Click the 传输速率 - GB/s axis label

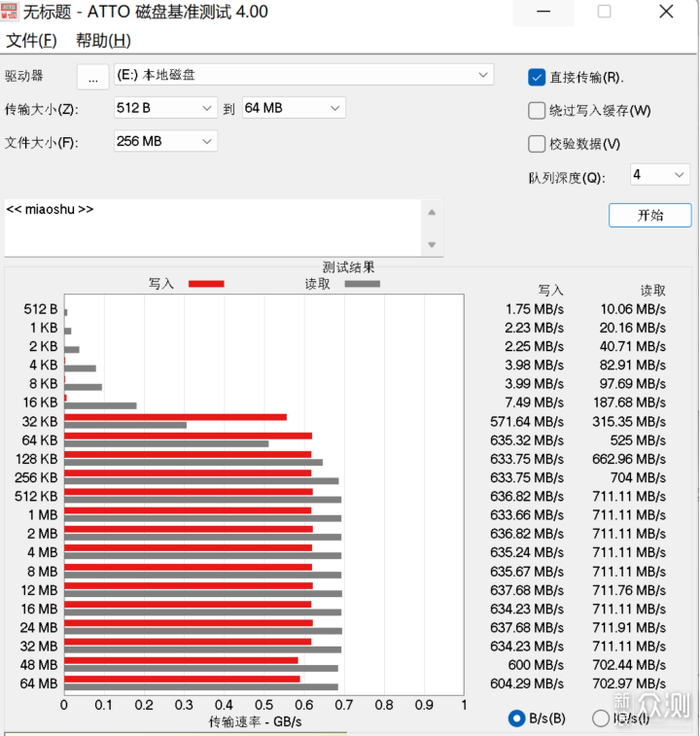(x=255, y=721)
